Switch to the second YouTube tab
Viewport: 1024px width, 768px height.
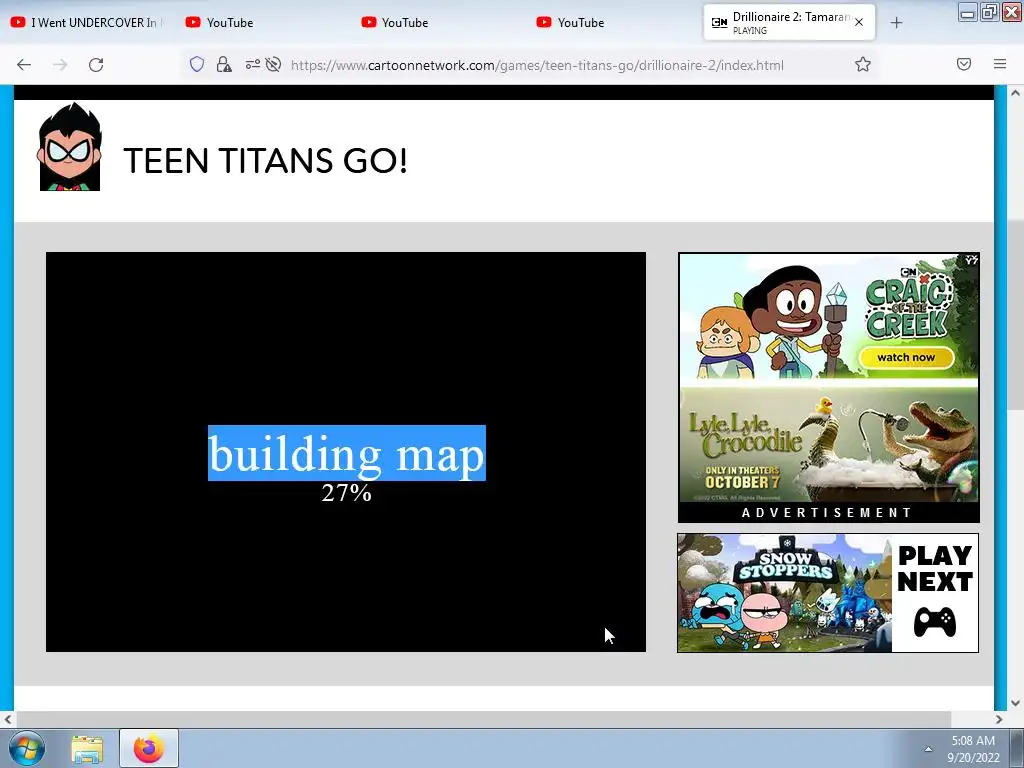[263, 23]
